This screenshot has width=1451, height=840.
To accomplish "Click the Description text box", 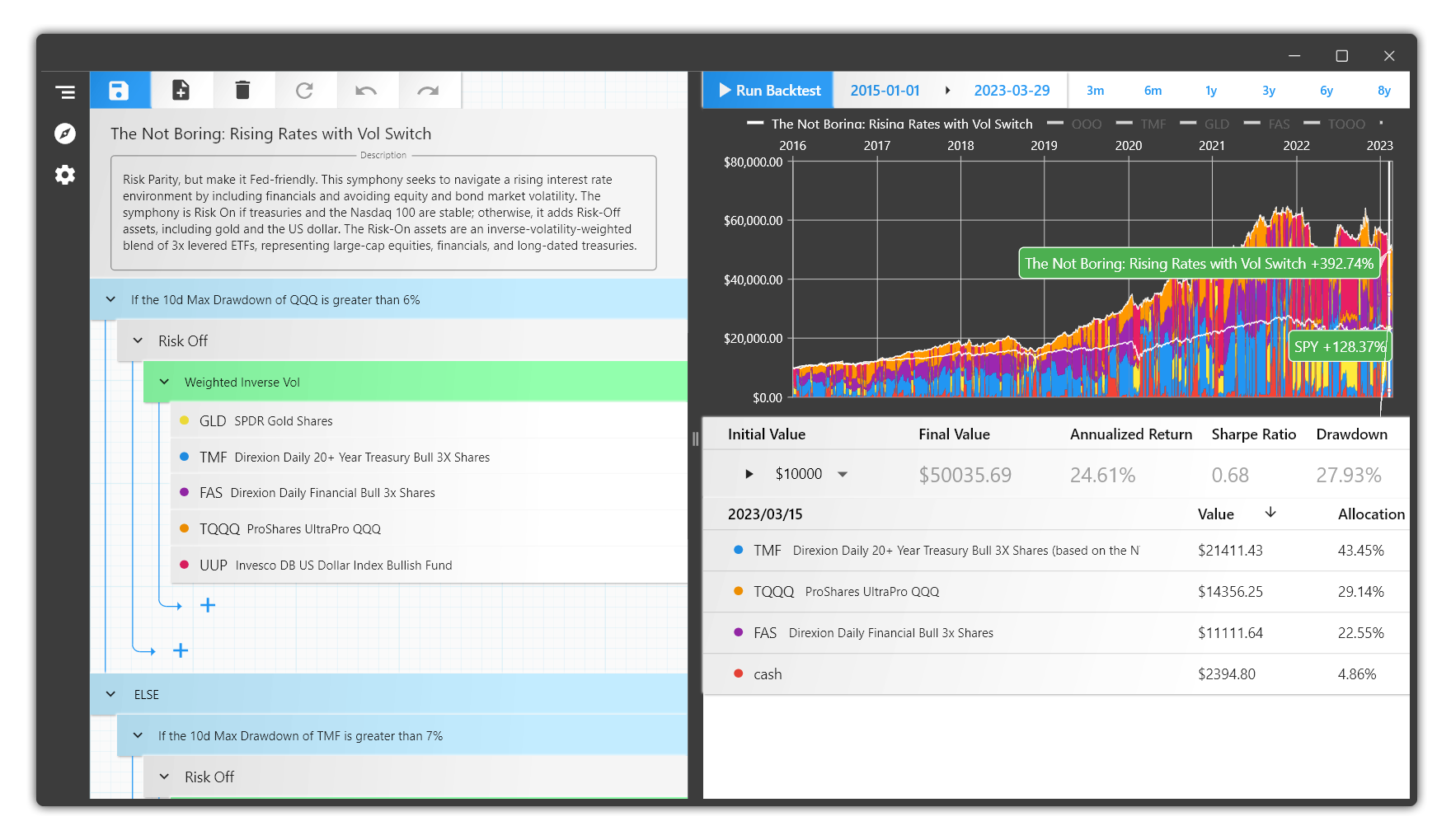I will point(383,213).
